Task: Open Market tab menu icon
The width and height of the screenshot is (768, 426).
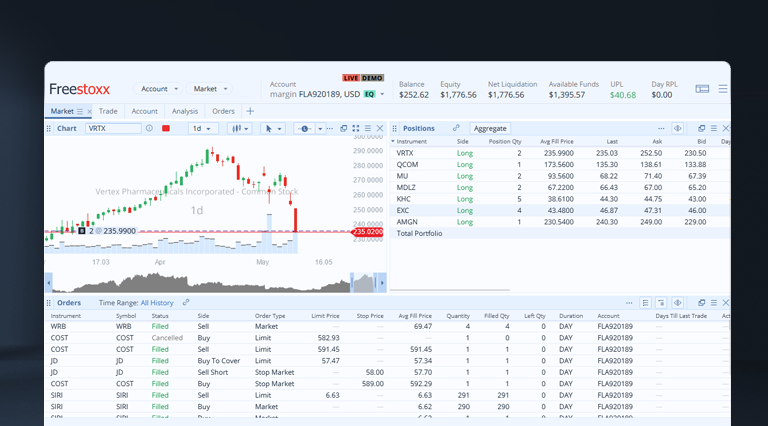Action: [80, 112]
